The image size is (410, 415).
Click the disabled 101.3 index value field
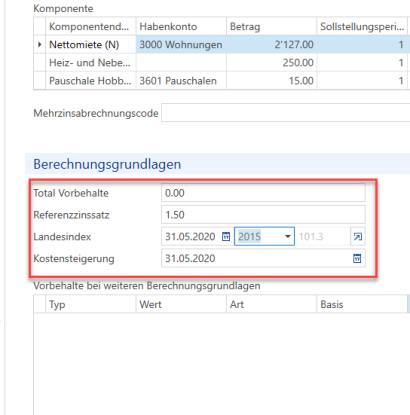pos(323,237)
